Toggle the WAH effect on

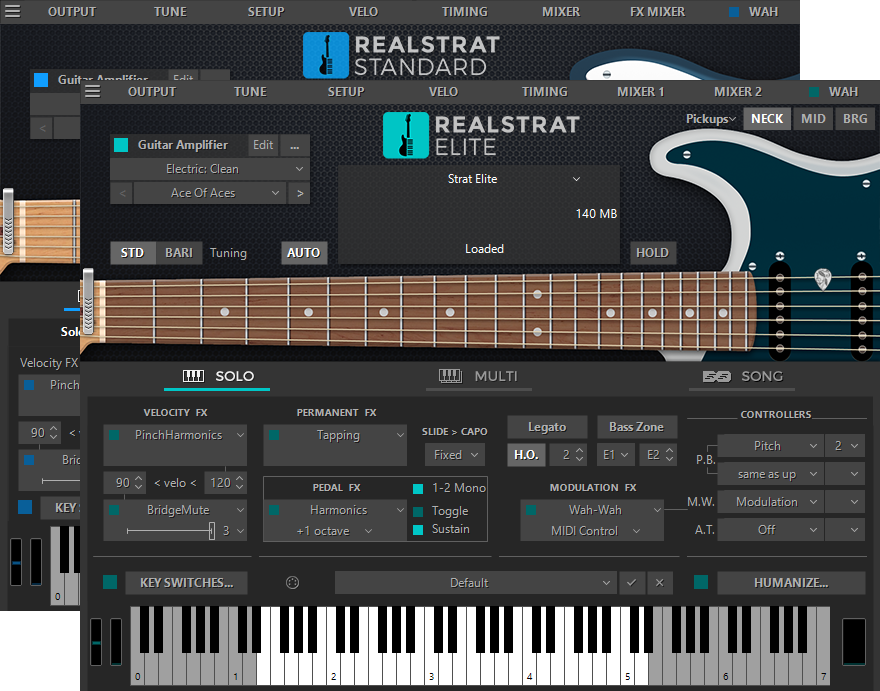click(x=814, y=91)
